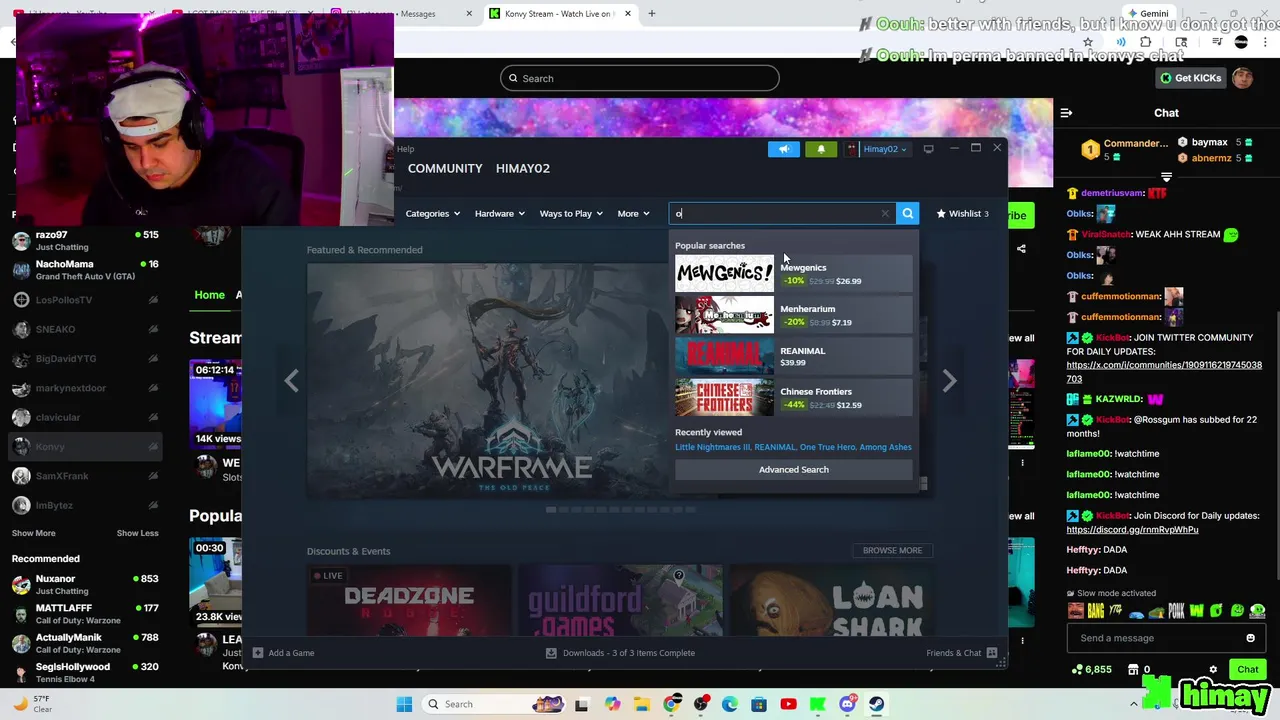Click the Windows taskbar search box
The height and width of the screenshot is (720, 1280).
(495, 704)
